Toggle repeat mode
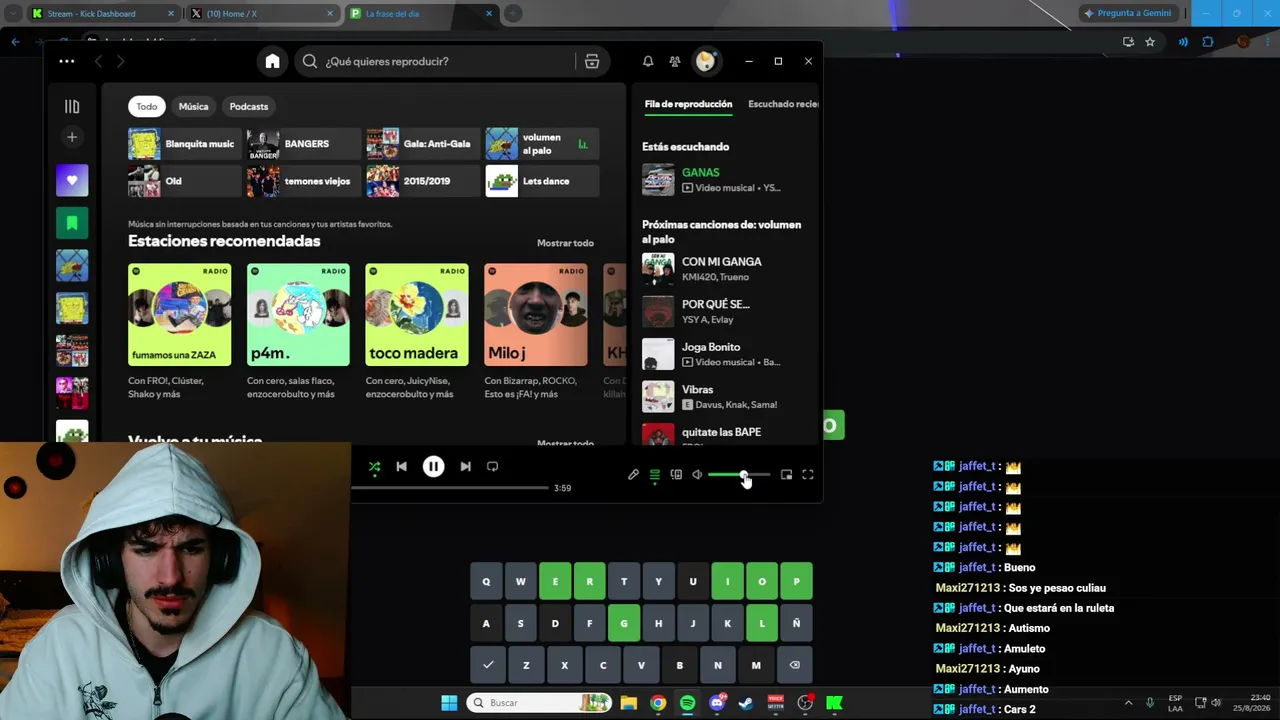The height and width of the screenshot is (720, 1280). coord(492,467)
